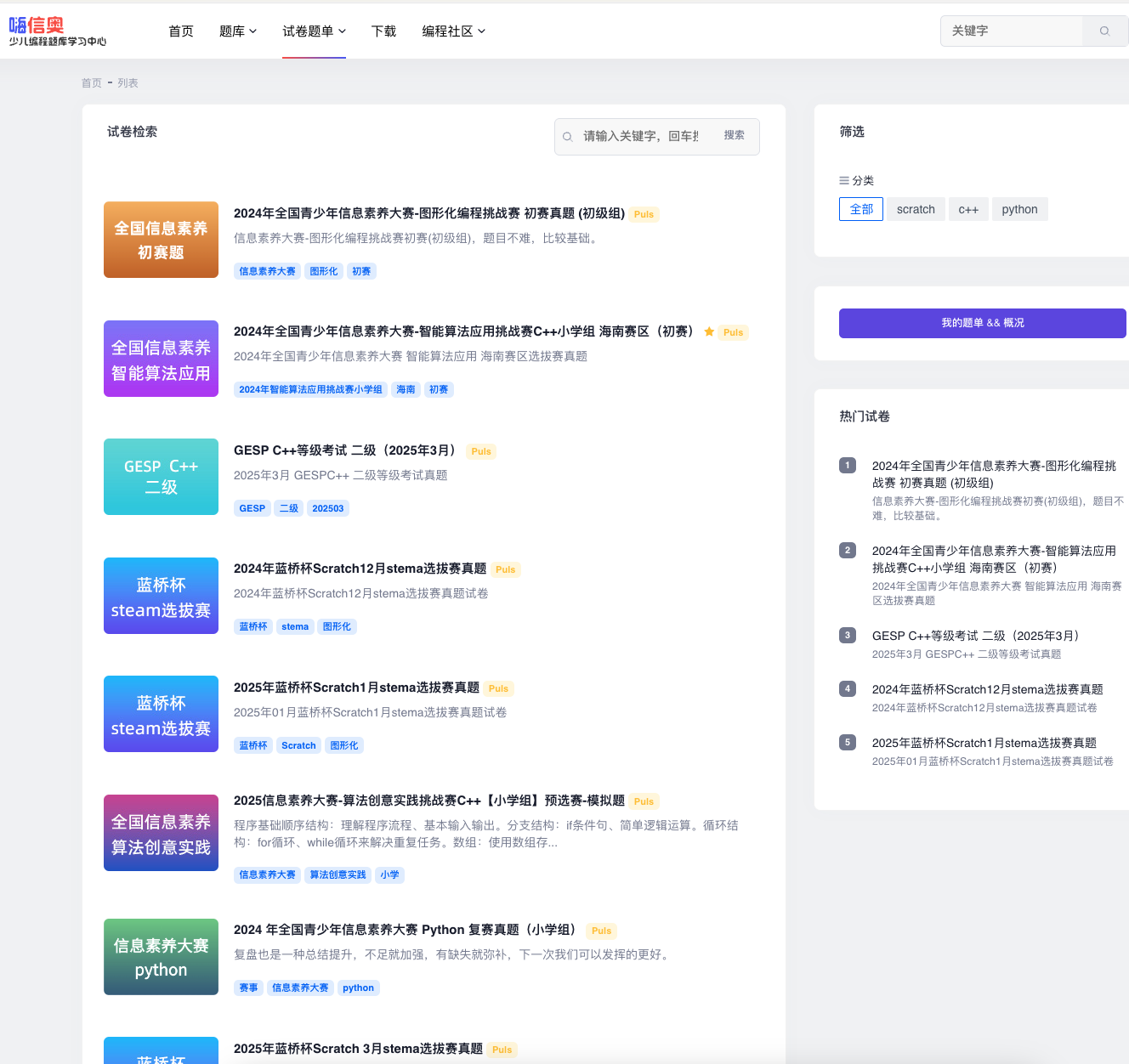Open hot paper 2025年蓝桥杯Scratch1月stema
Viewport: 1129px width, 1064px height.
pyautogui.click(x=984, y=743)
